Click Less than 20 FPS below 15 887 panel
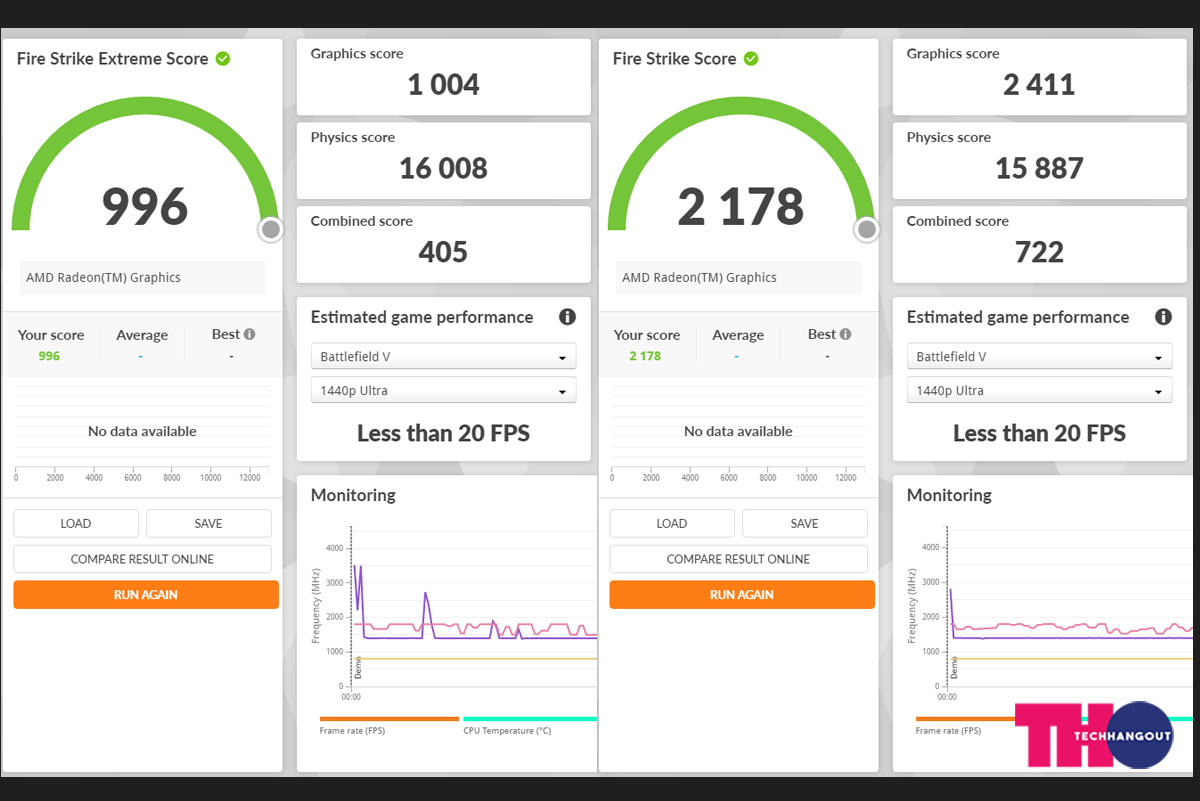1200x801 pixels. click(1039, 433)
